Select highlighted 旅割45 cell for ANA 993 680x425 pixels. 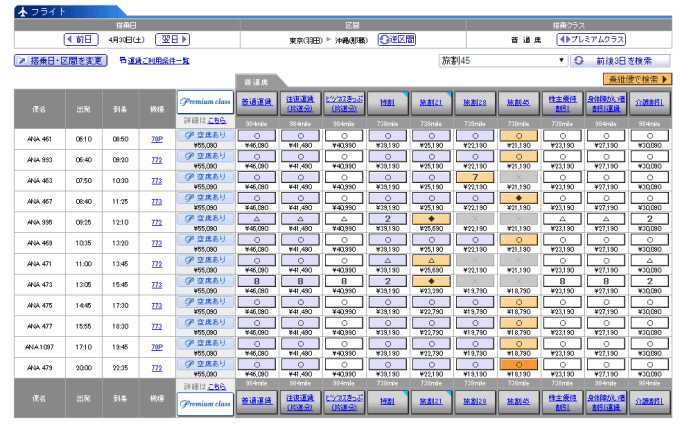coord(519,157)
